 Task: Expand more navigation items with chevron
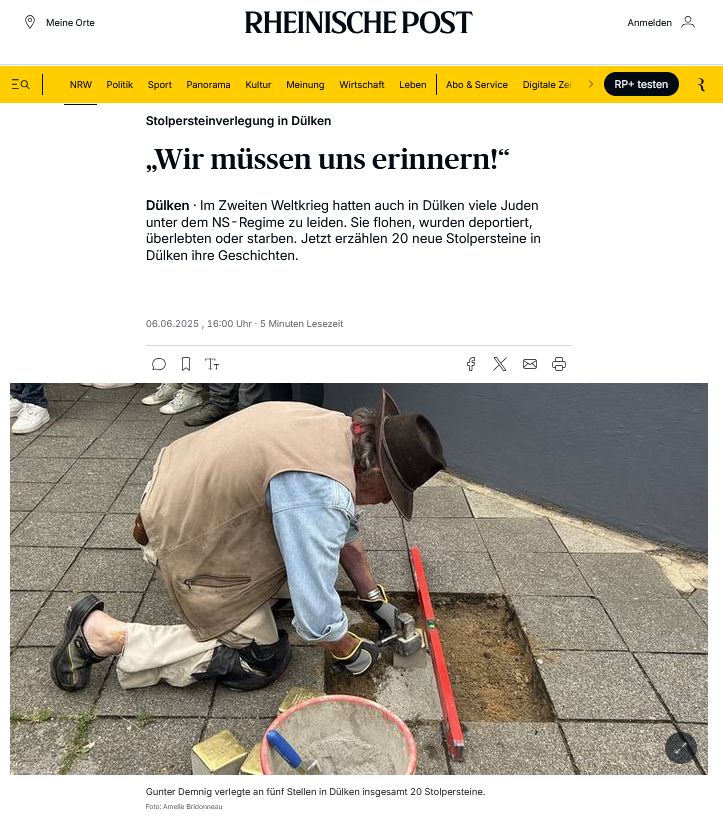point(591,85)
